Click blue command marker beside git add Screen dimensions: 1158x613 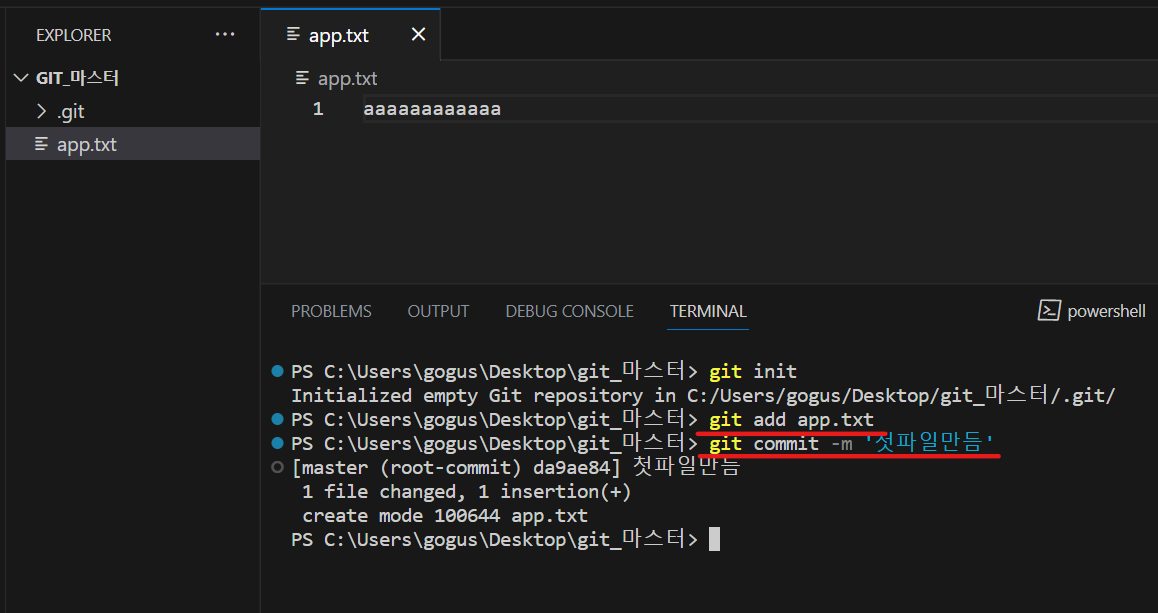(x=278, y=419)
